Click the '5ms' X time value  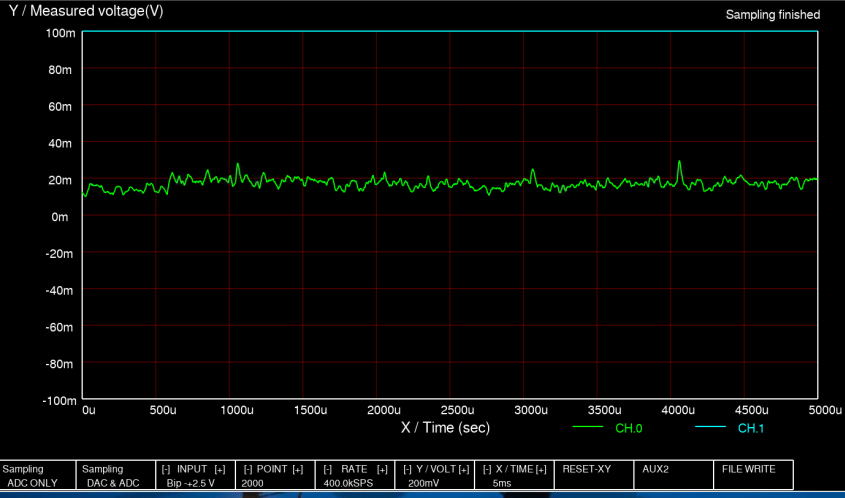pos(502,483)
